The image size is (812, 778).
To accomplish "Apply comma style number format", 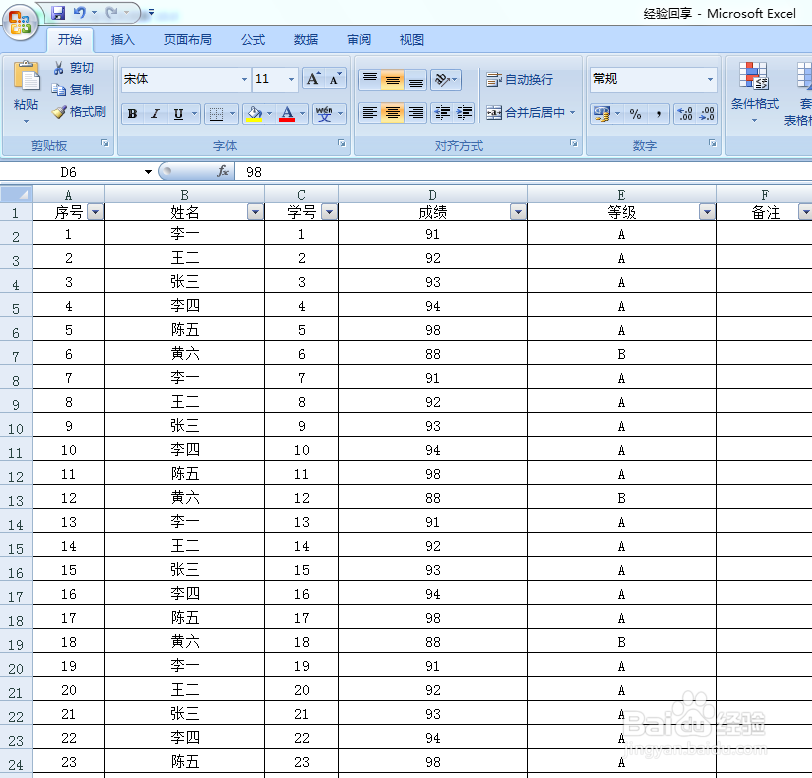I will (659, 114).
